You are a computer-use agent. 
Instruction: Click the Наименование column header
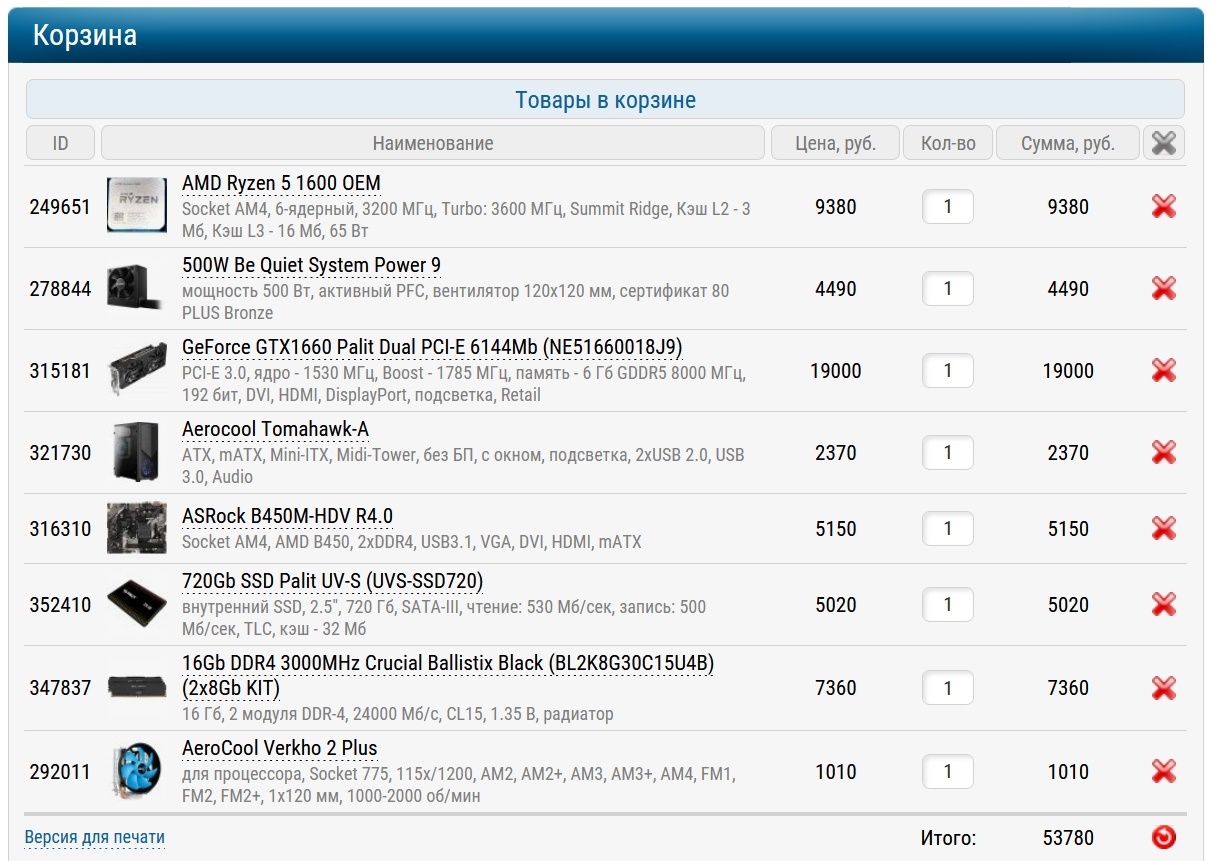click(x=433, y=143)
